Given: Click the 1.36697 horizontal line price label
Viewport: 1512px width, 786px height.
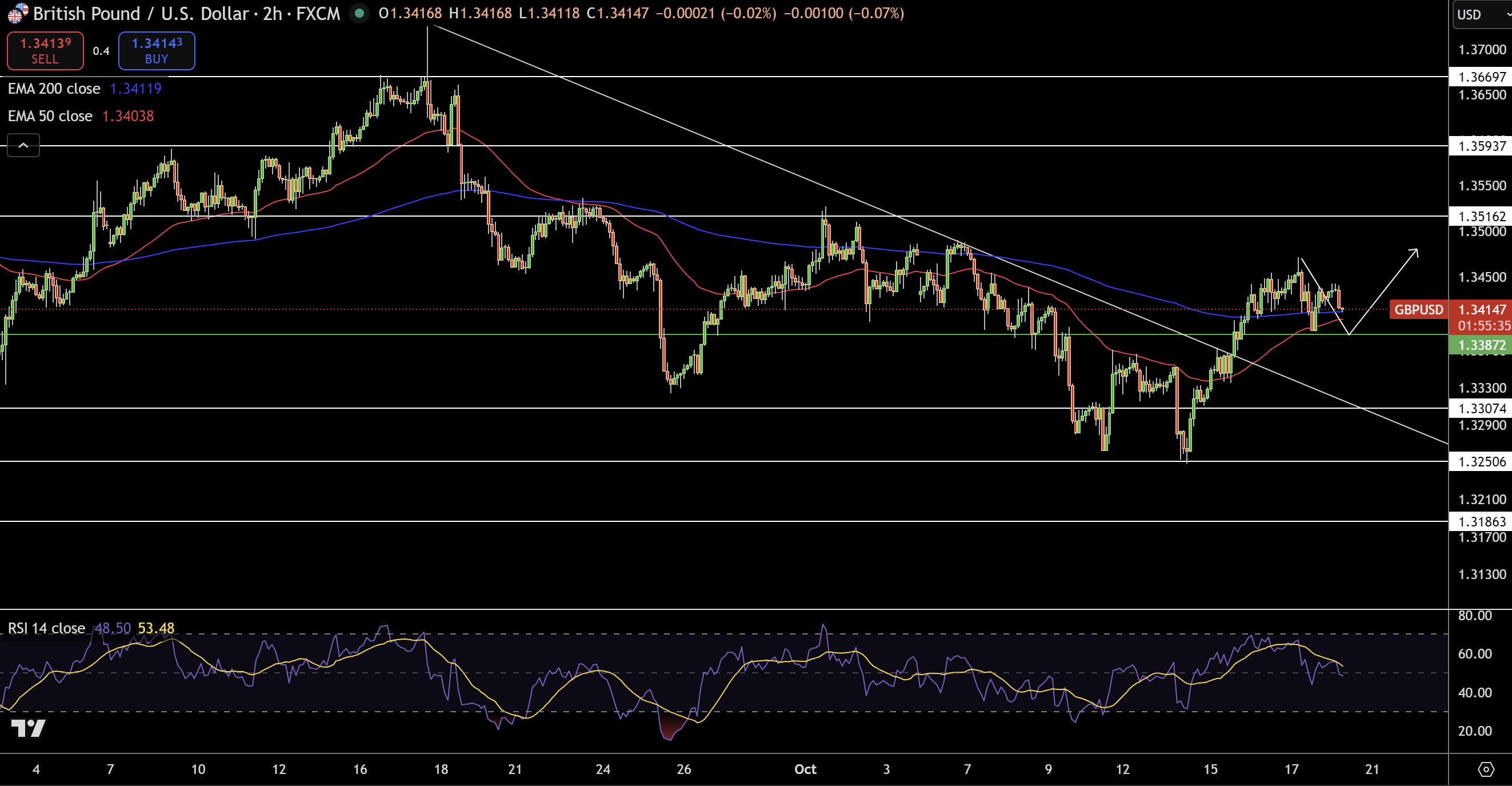Looking at the screenshot, I should coord(1482,77).
